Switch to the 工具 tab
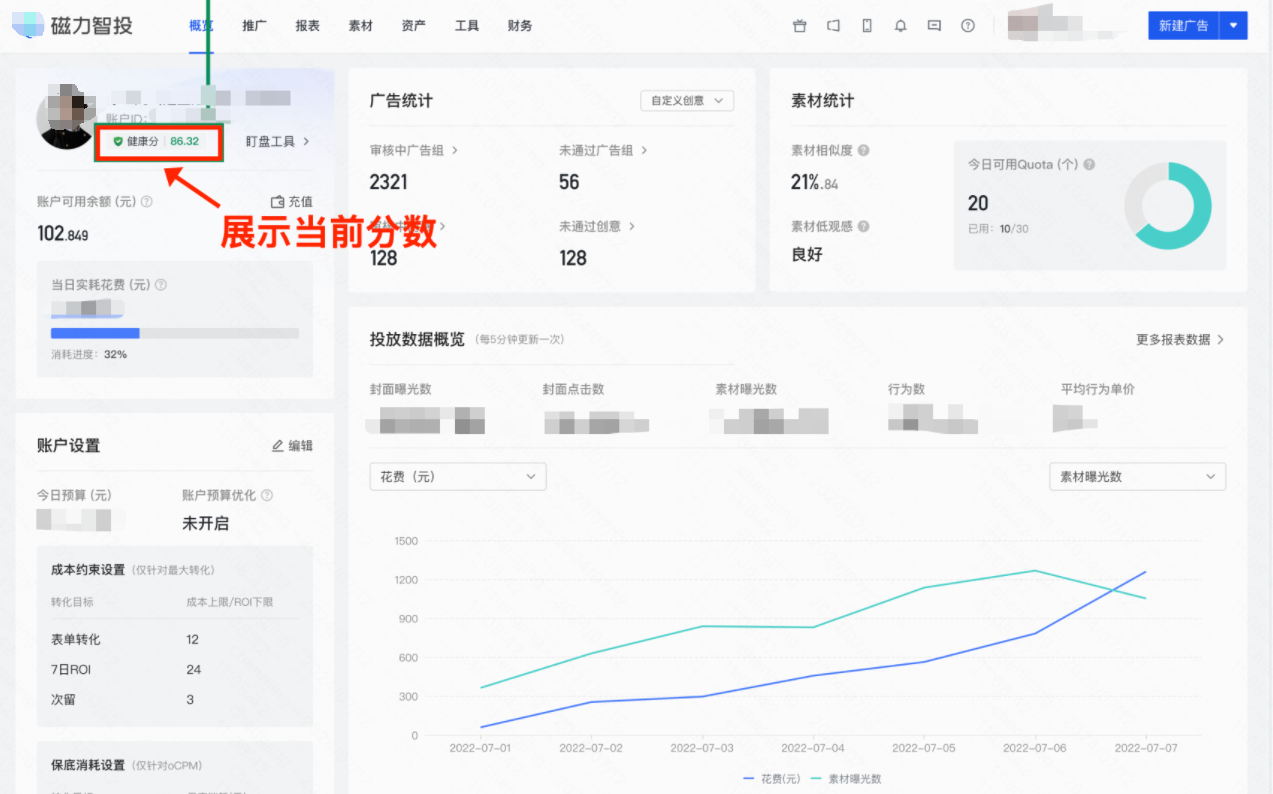 tap(466, 26)
